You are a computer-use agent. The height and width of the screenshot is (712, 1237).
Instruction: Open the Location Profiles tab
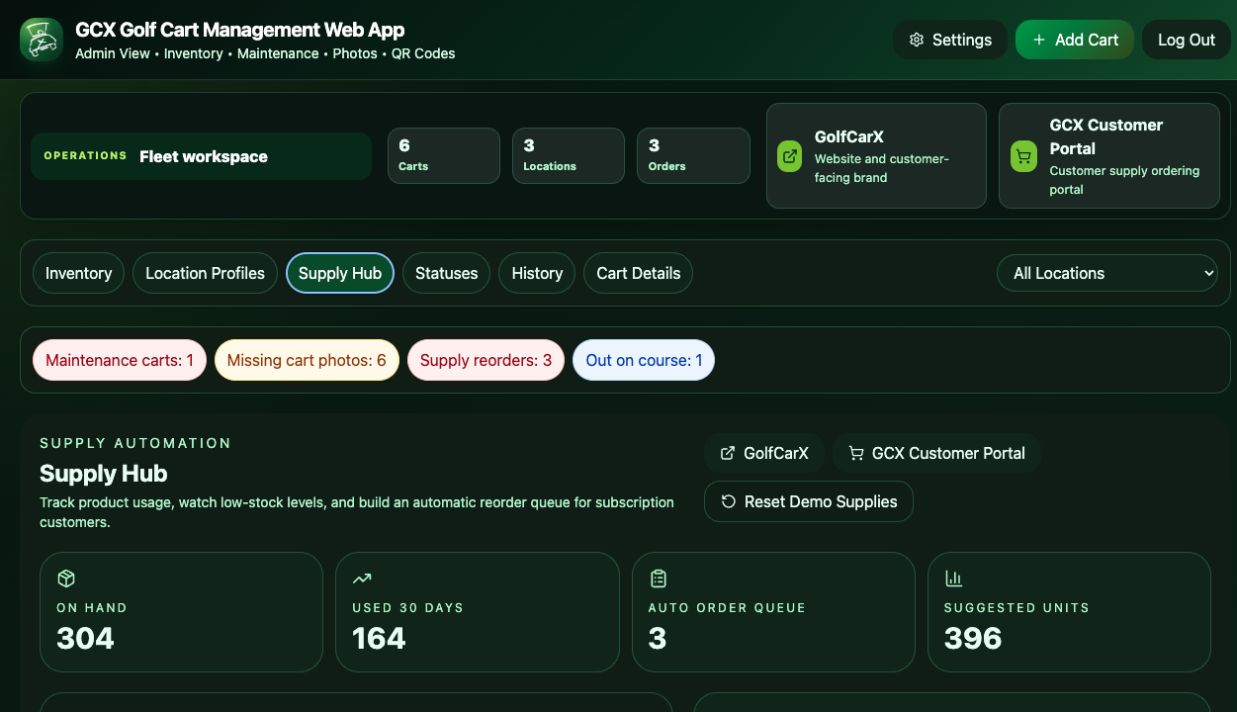(x=205, y=273)
